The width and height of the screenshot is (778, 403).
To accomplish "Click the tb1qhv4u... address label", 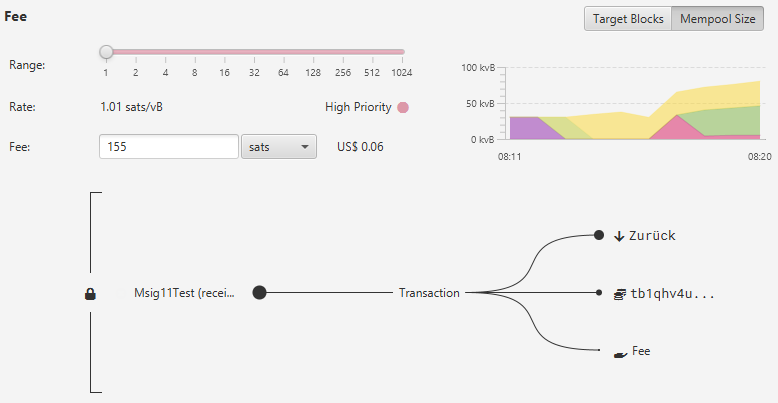I will click(x=672, y=294).
